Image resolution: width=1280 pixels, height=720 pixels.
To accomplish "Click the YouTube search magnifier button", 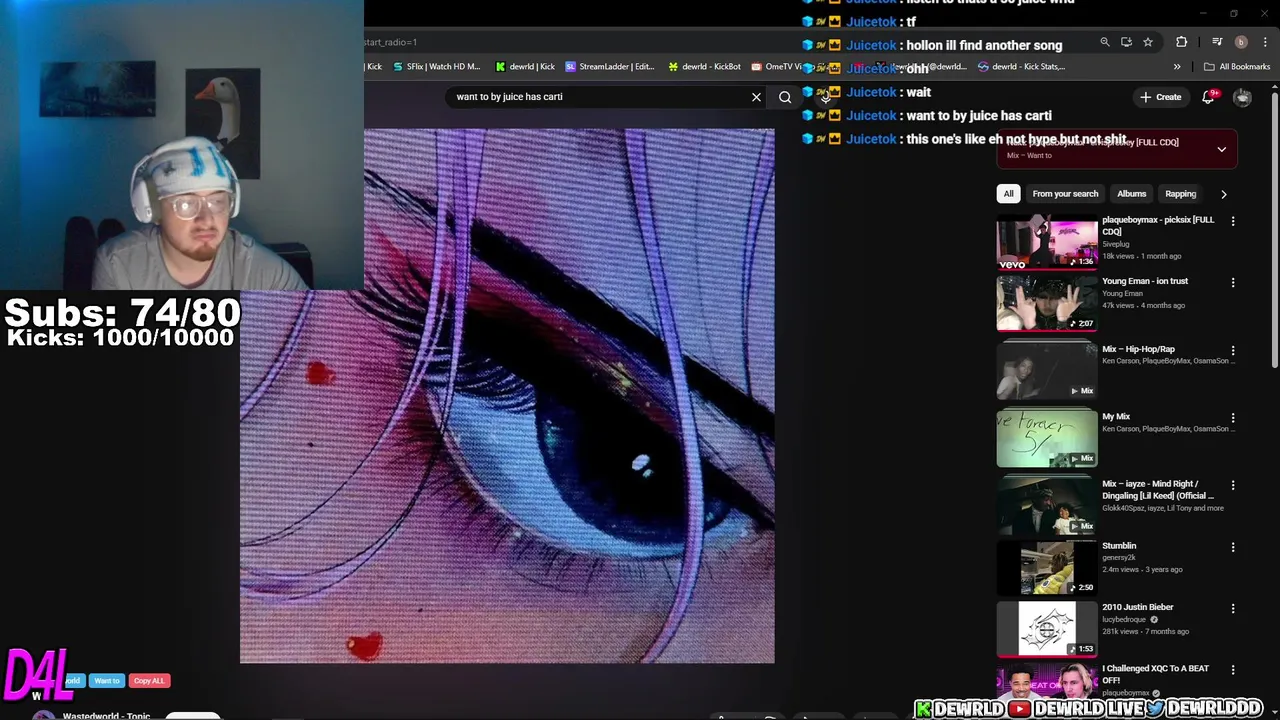I will [x=785, y=97].
